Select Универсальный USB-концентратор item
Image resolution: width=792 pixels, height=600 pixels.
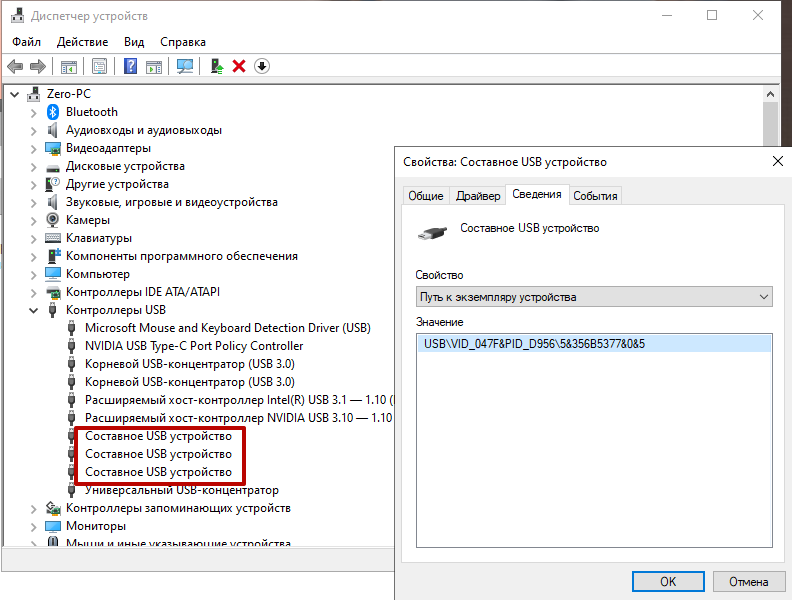(182, 490)
